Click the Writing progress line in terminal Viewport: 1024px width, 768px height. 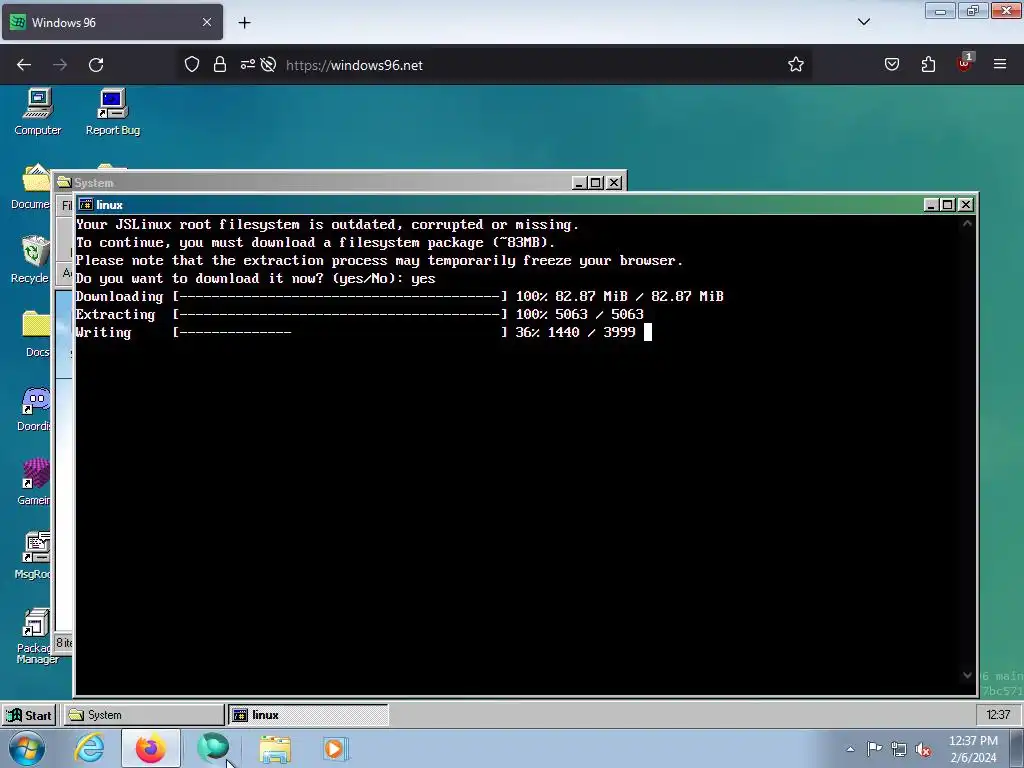(x=364, y=332)
